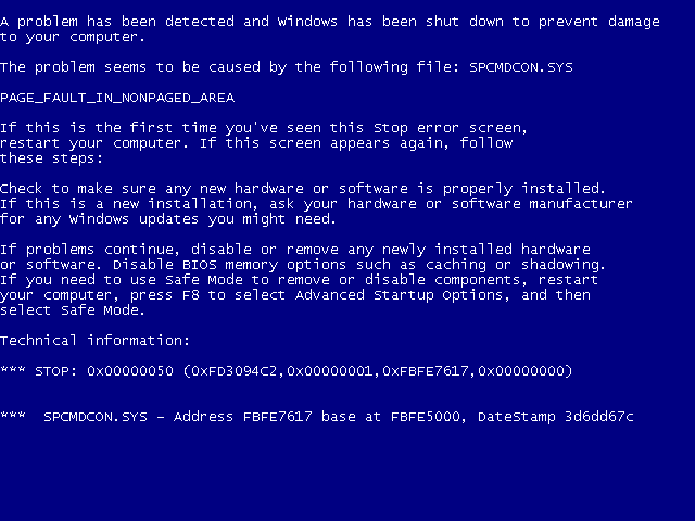
Task: Click the asterisks before the word STOP
Action: 13,370
